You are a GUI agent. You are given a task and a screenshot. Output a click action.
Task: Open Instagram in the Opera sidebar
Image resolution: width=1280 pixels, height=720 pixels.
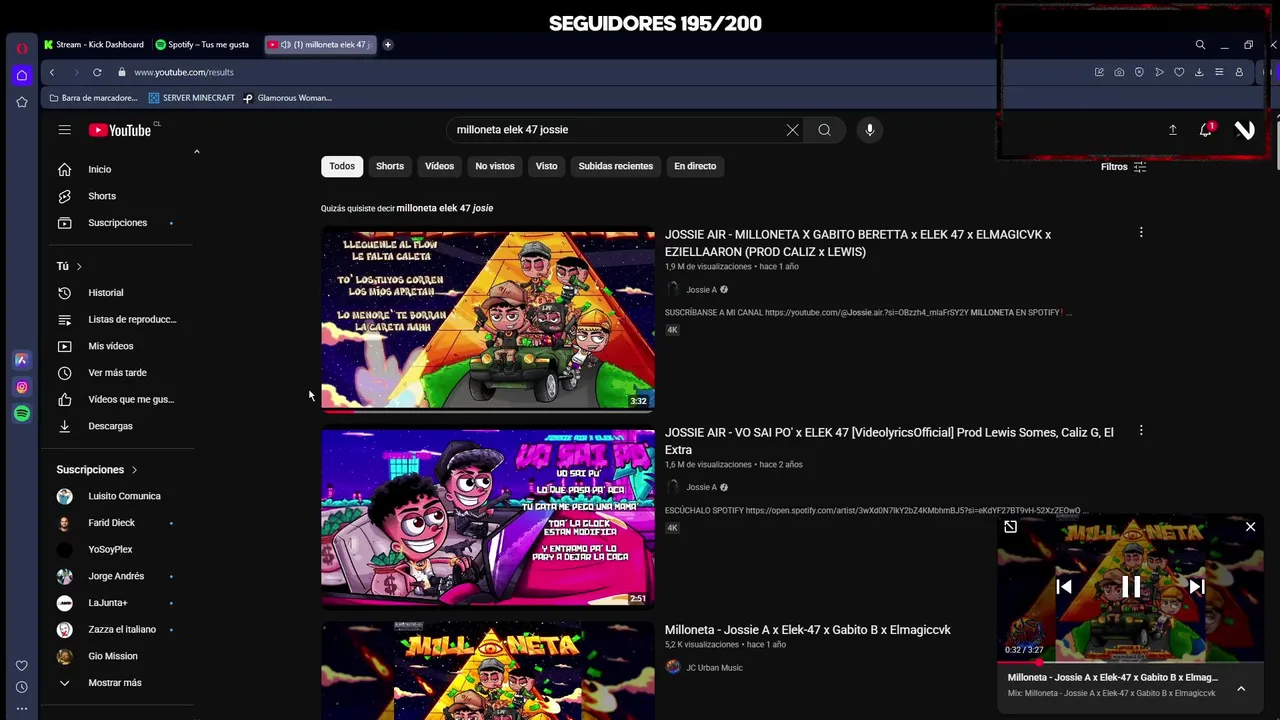pos(22,387)
